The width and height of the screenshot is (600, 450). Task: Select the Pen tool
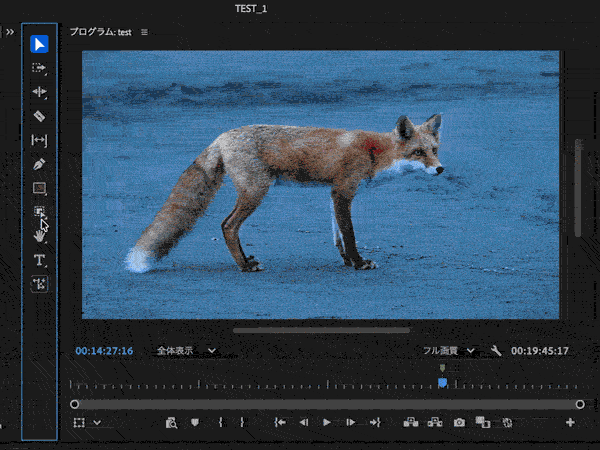pos(39,164)
